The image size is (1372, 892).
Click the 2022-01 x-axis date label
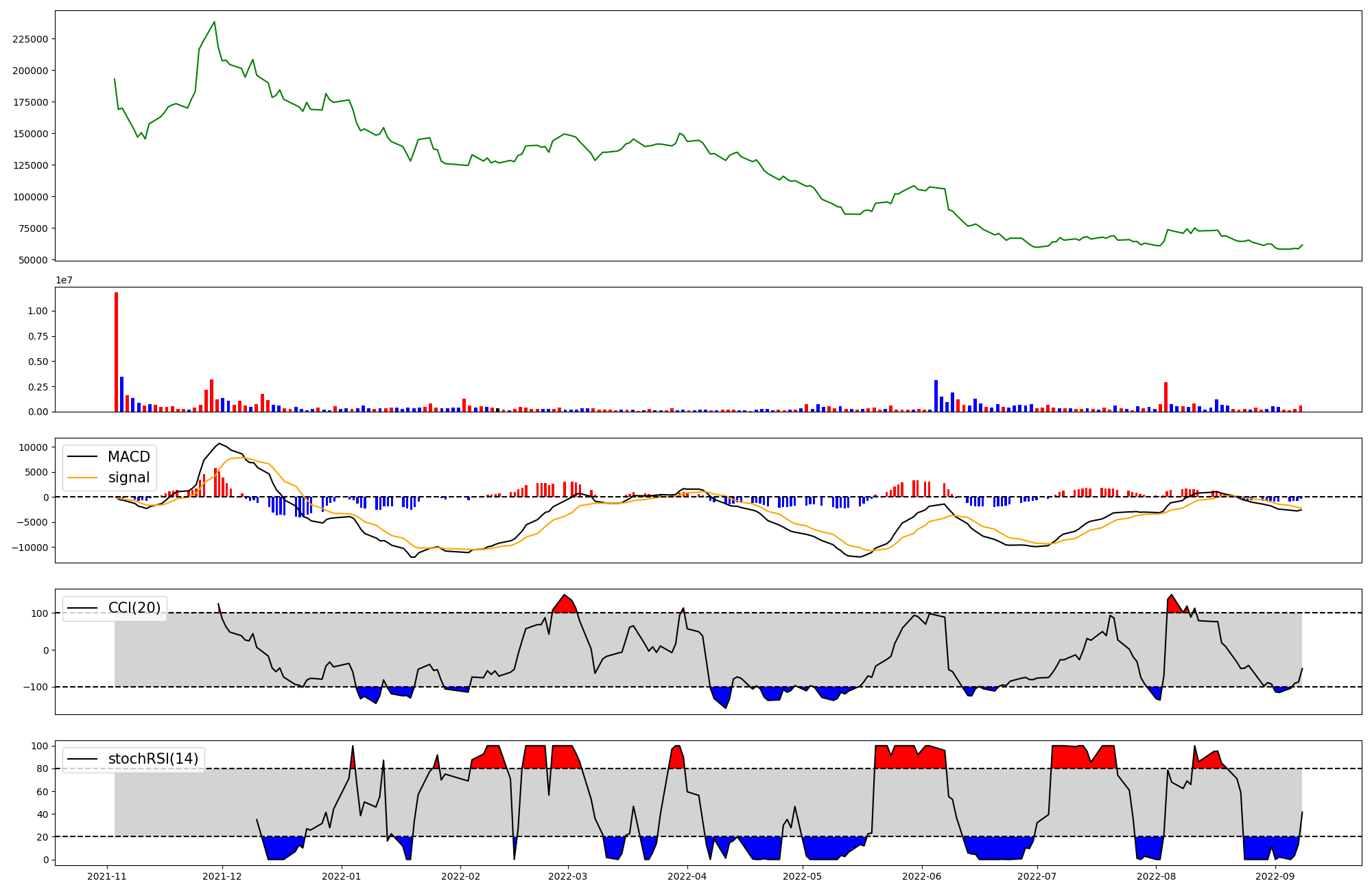(341, 876)
